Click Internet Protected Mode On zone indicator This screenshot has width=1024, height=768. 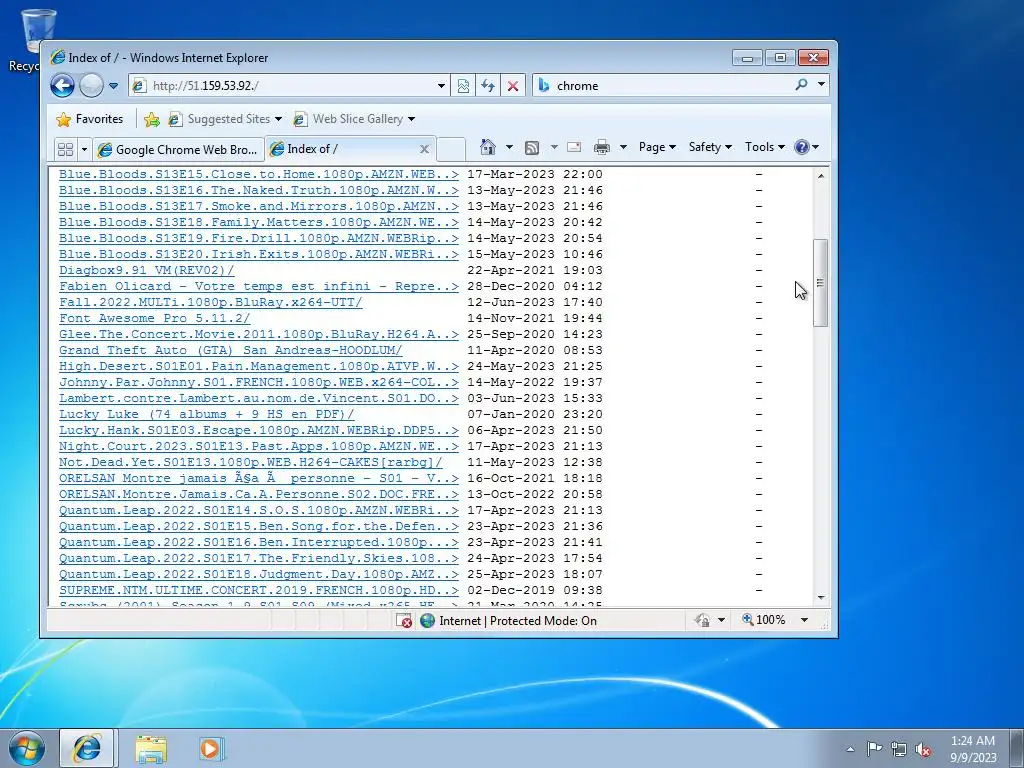click(x=509, y=620)
